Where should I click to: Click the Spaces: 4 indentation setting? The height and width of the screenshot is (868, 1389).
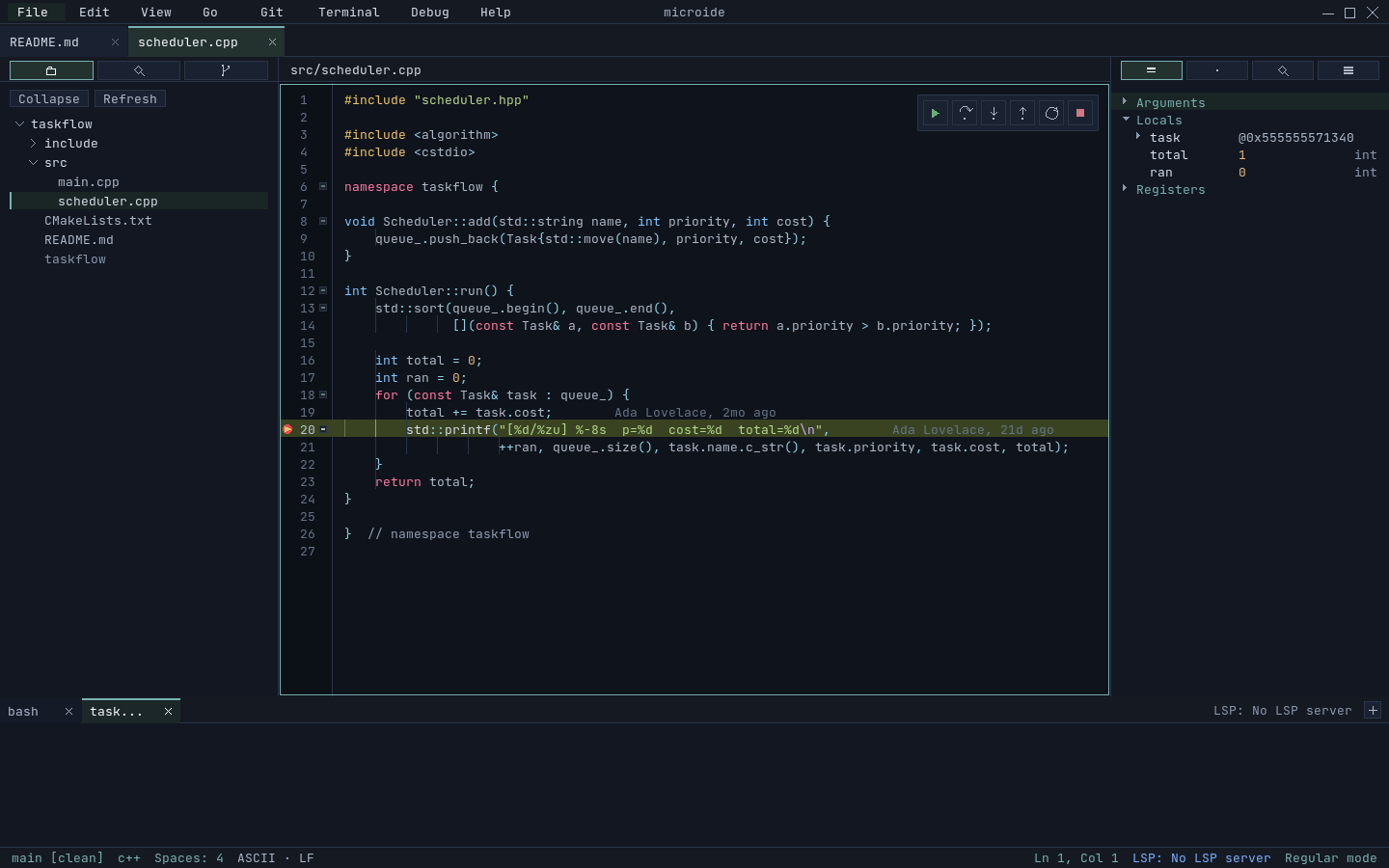pos(189,858)
